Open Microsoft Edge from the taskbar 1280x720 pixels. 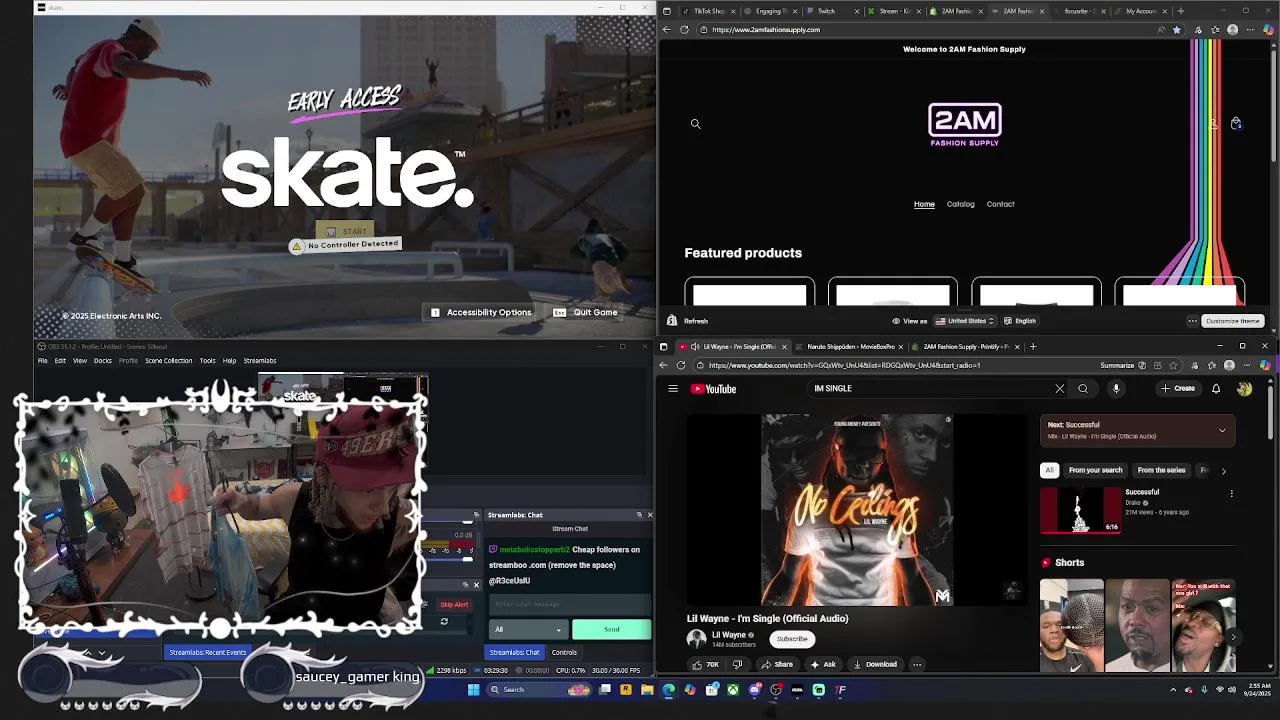pyautogui.click(x=668, y=690)
